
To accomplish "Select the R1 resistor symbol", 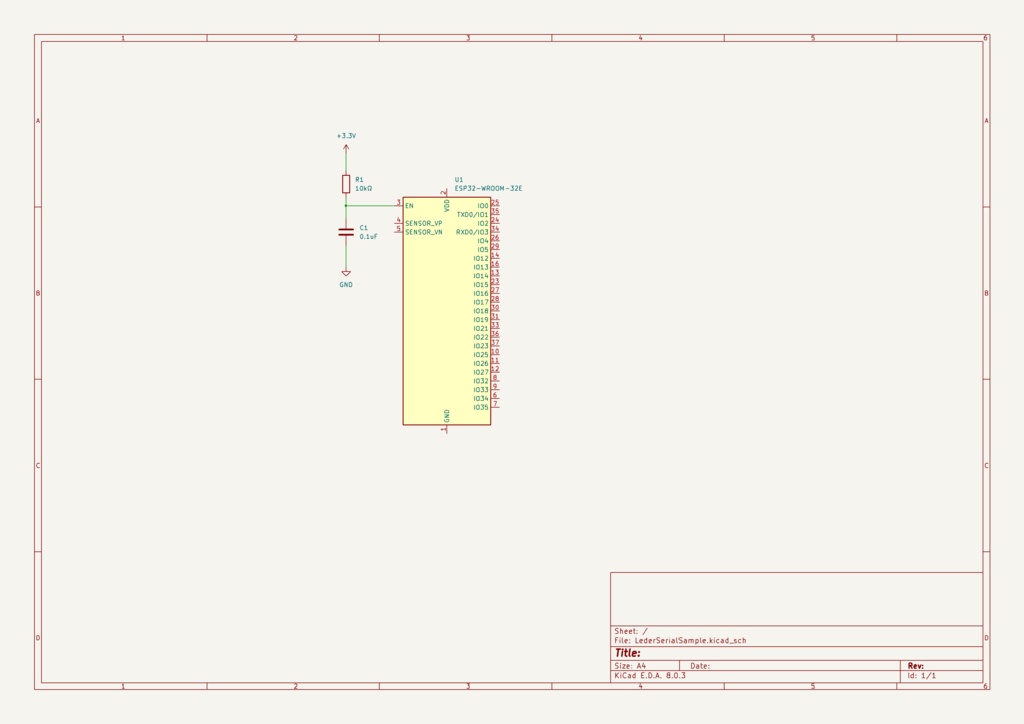I will [x=345, y=182].
